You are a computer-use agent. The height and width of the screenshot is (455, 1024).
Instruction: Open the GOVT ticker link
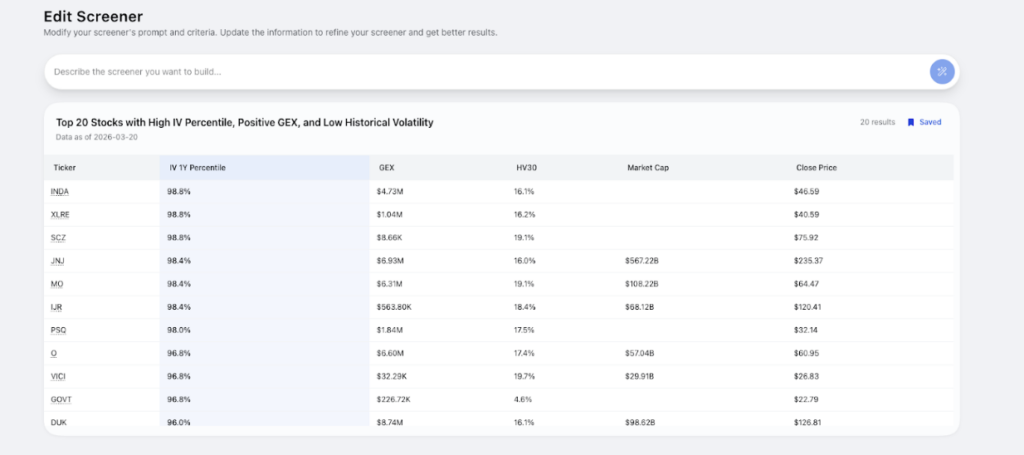(x=59, y=400)
